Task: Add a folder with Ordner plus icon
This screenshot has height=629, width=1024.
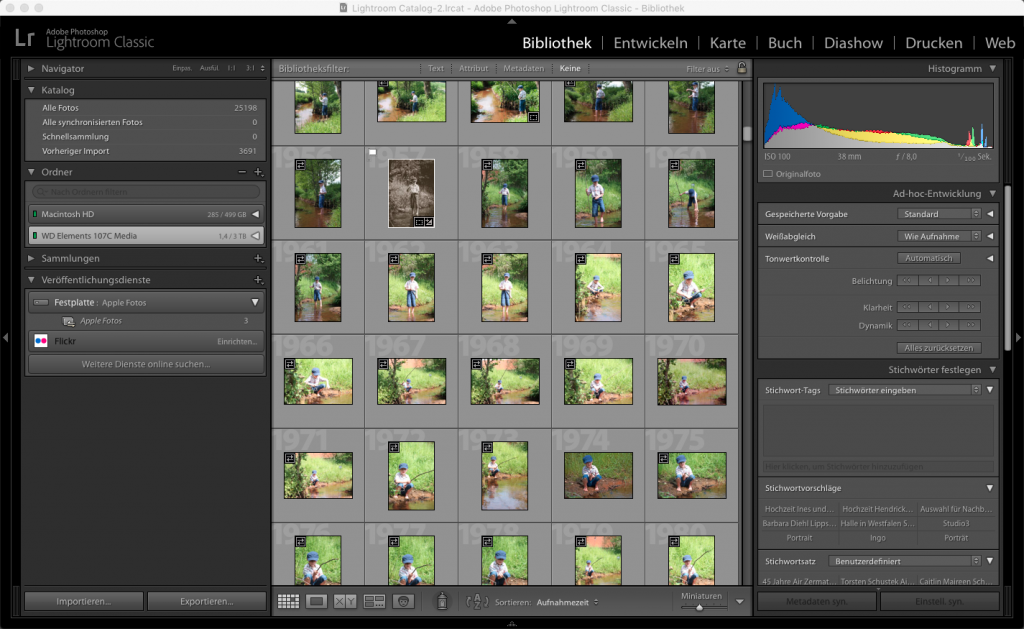Action: point(258,172)
